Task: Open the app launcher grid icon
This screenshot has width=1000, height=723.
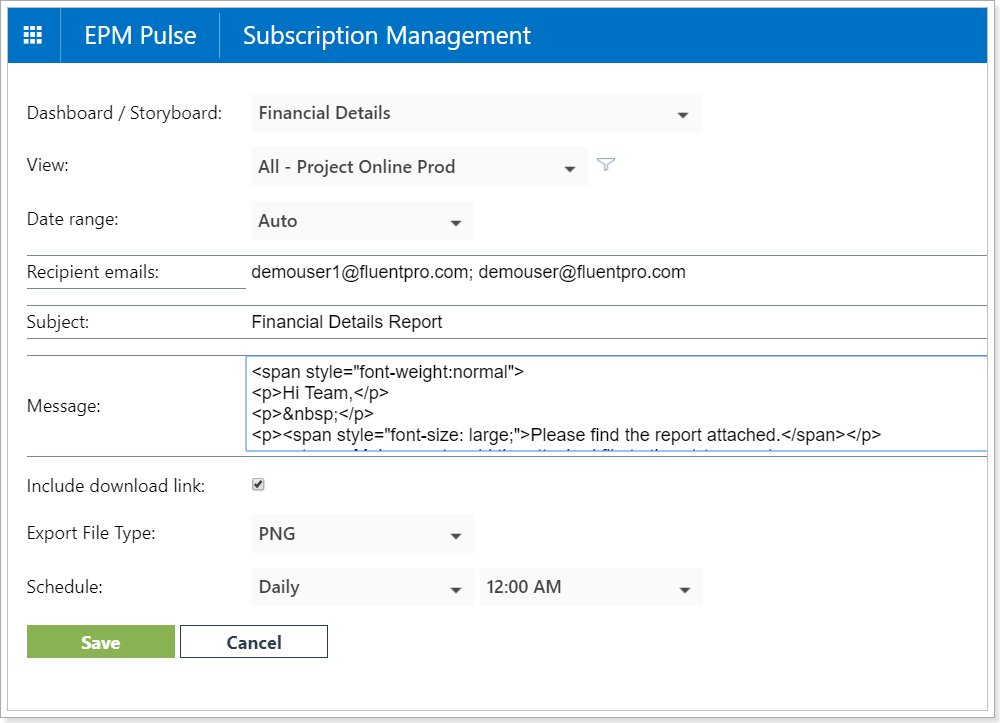Action: click(33, 35)
